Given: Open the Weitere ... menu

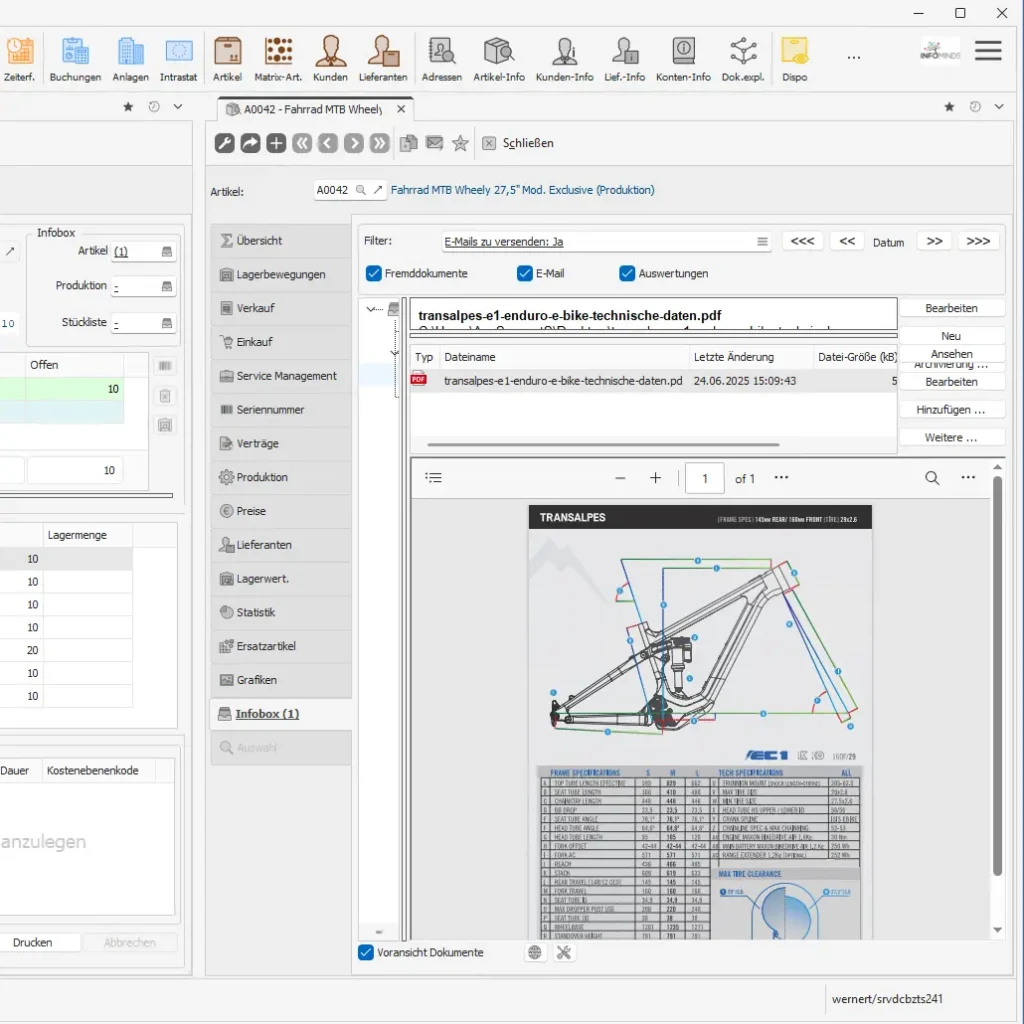Looking at the screenshot, I should click(x=951, y=438).
